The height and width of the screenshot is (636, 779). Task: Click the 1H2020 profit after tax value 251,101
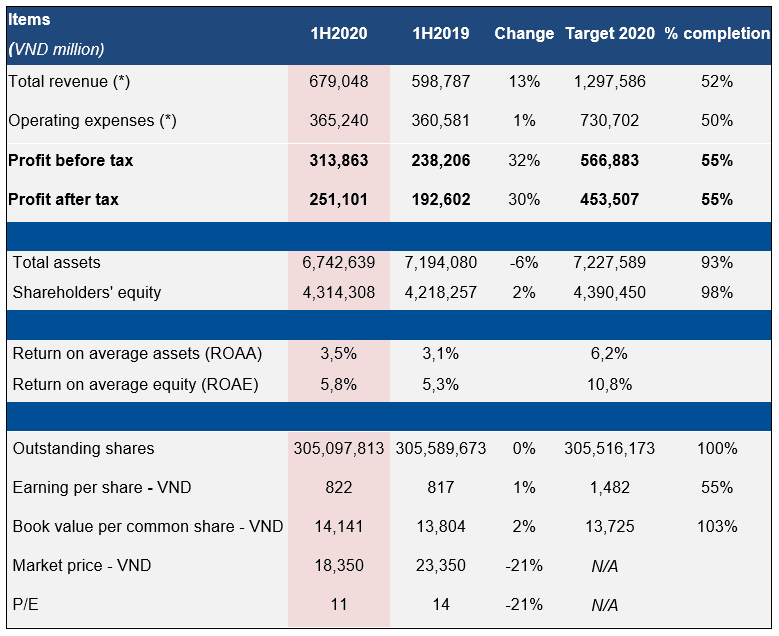338,199
